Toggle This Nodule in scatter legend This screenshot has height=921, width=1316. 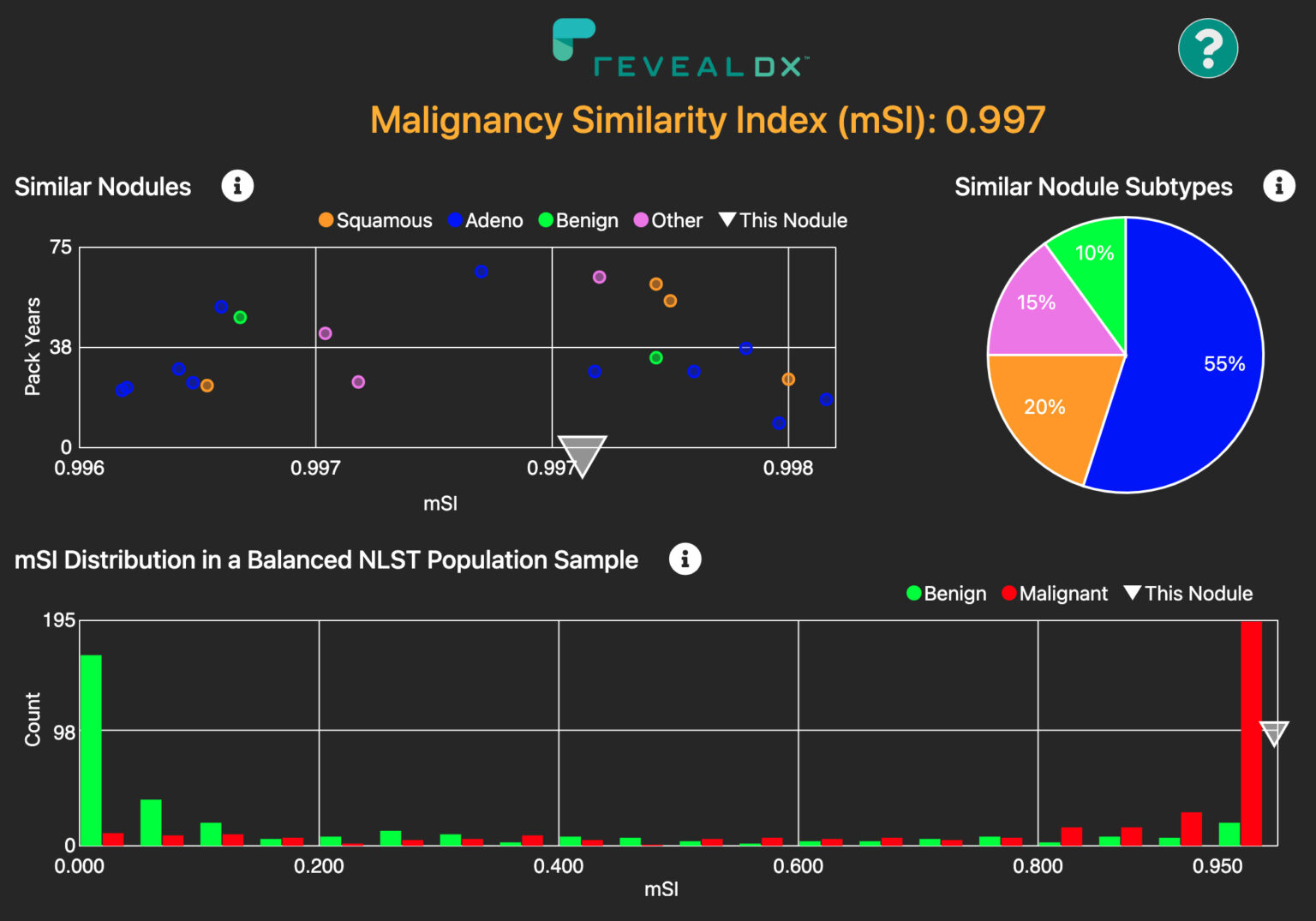click(x=783, y=220)
